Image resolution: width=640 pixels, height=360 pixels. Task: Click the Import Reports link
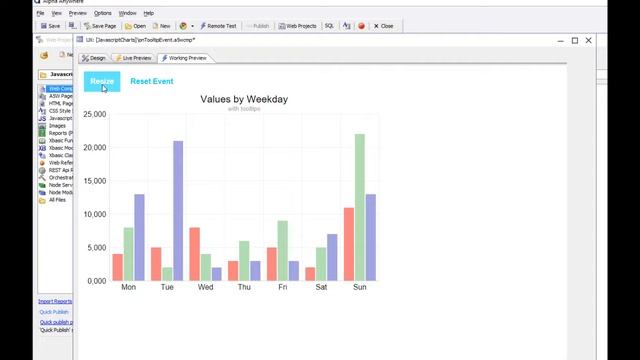coord(55,301)
